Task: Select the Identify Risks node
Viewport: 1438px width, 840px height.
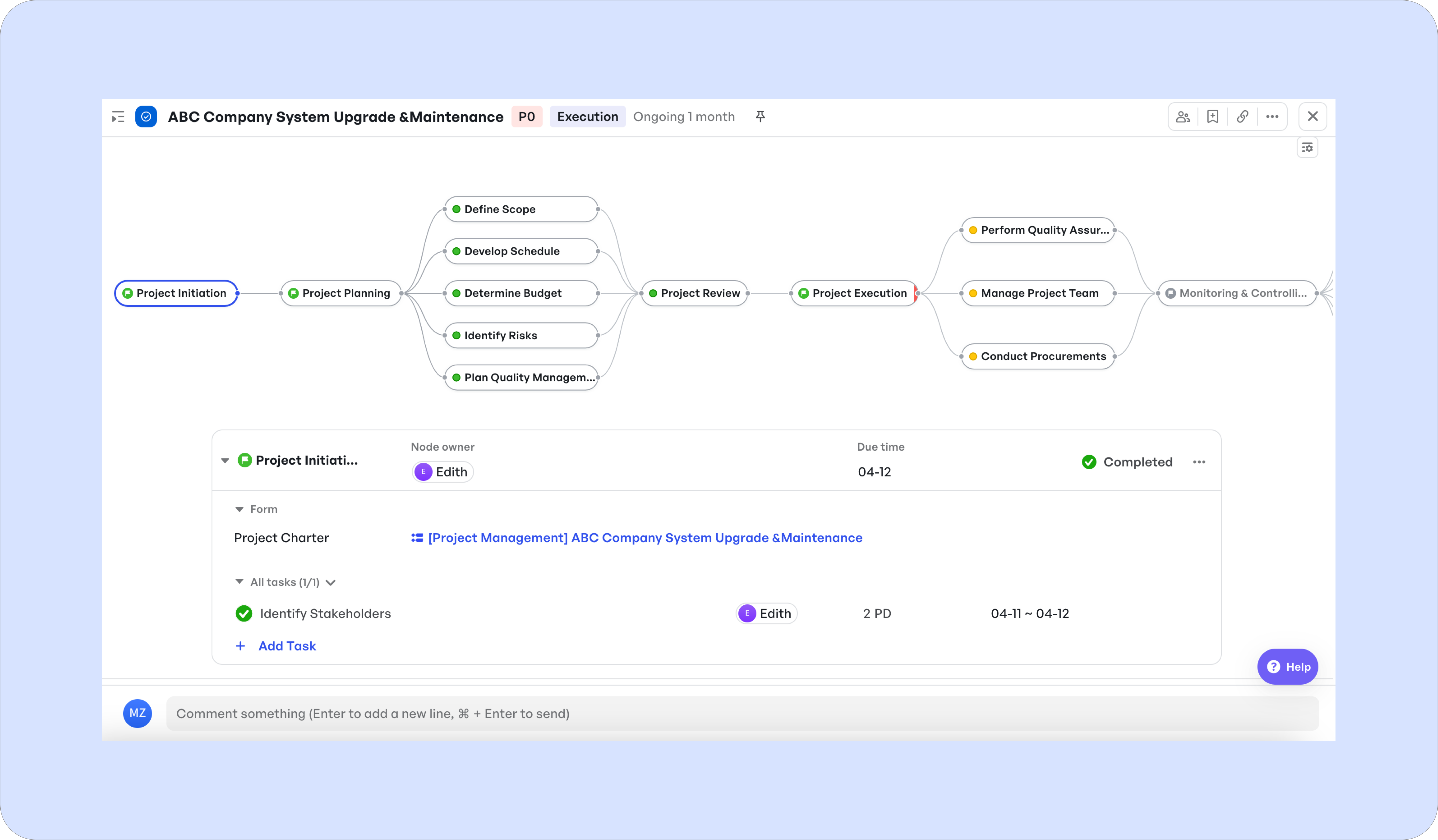Action: coord(521,336)
